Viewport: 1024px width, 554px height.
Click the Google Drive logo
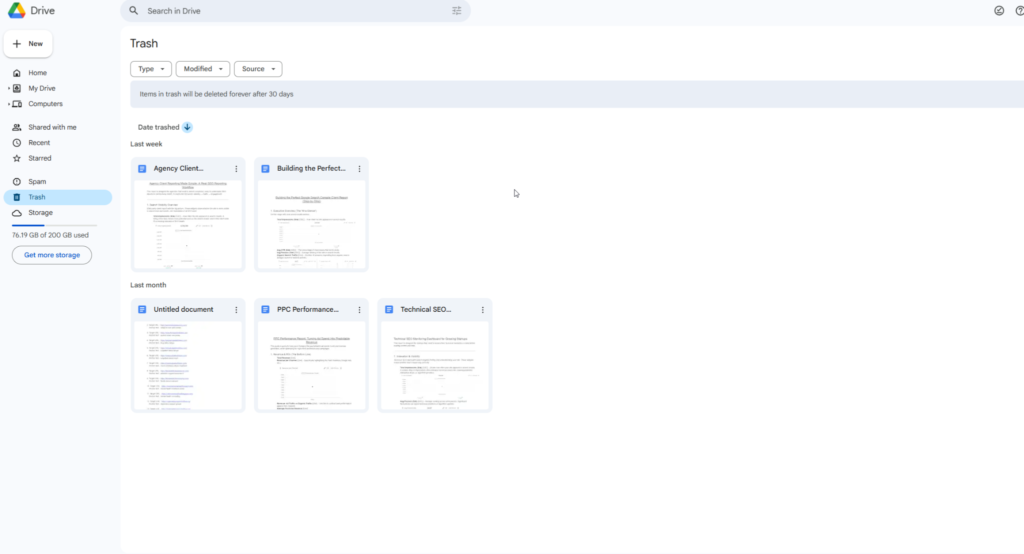(x=17, y=10)
